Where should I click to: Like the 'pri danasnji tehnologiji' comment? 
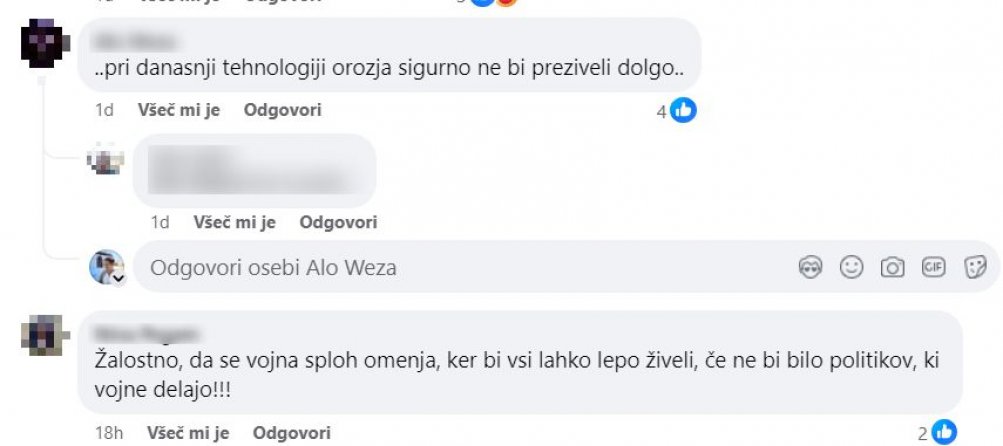[x=178, y=110]
